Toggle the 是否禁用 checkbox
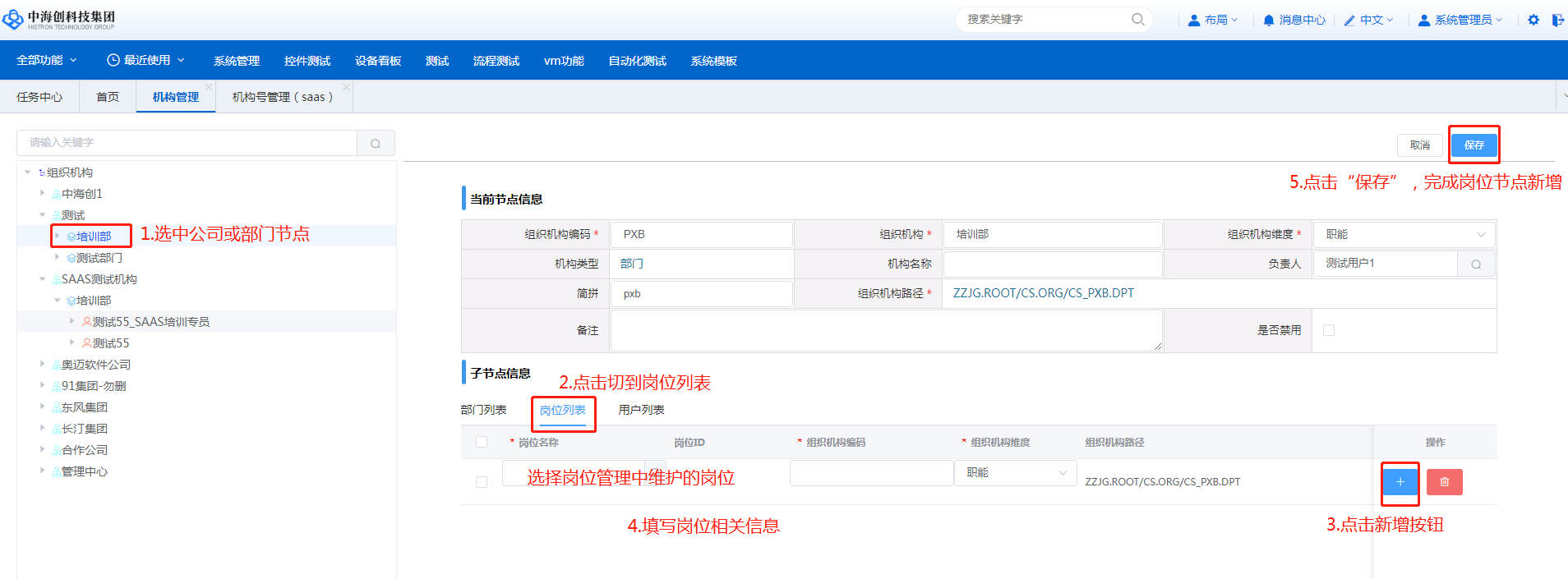 pyautogui.click(x=1329, y=330)
